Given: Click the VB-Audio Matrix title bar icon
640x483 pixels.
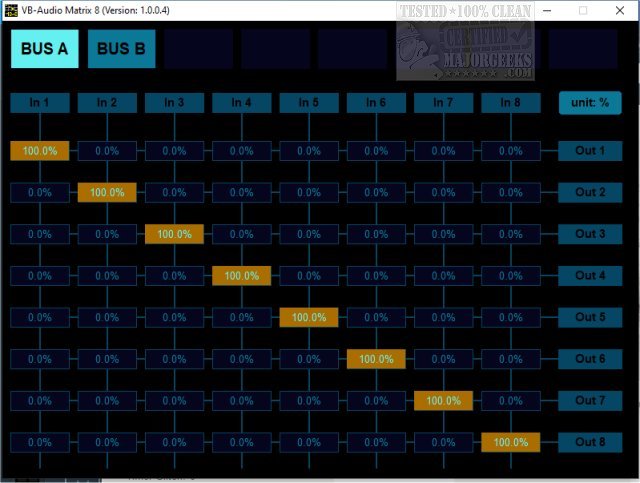Looking at the screenshot, I should pos(11,10).
